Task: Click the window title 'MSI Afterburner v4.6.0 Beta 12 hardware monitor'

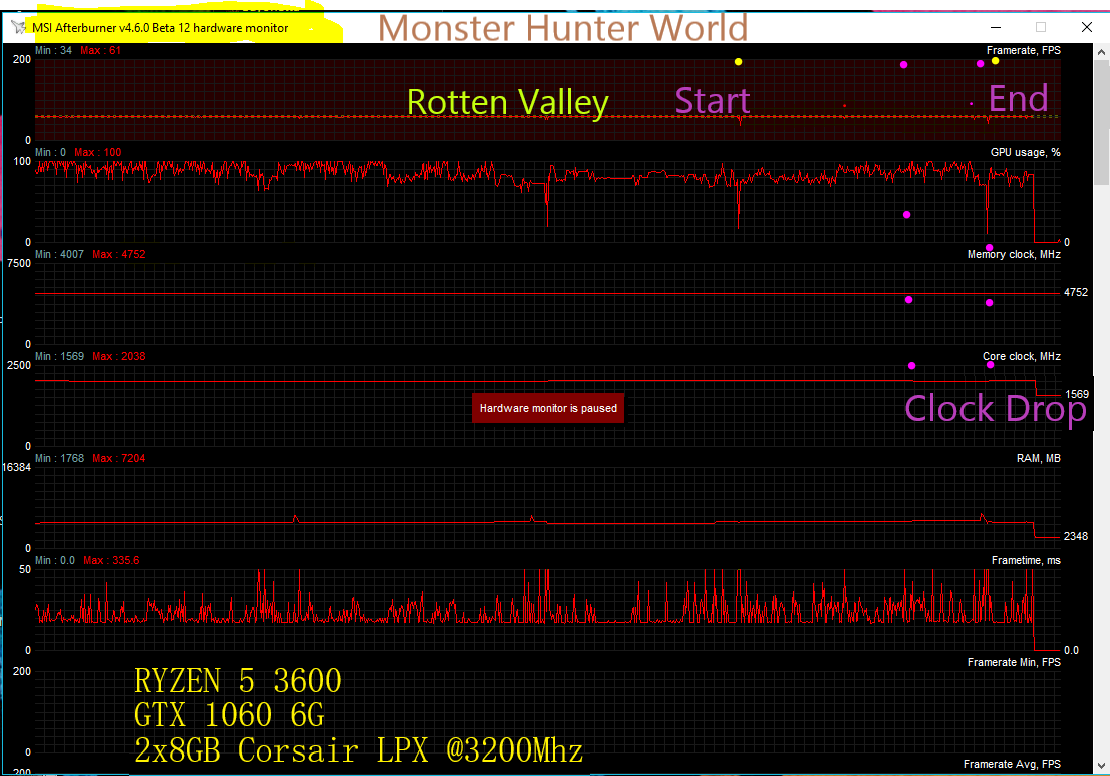Action: tap(160, 28)
